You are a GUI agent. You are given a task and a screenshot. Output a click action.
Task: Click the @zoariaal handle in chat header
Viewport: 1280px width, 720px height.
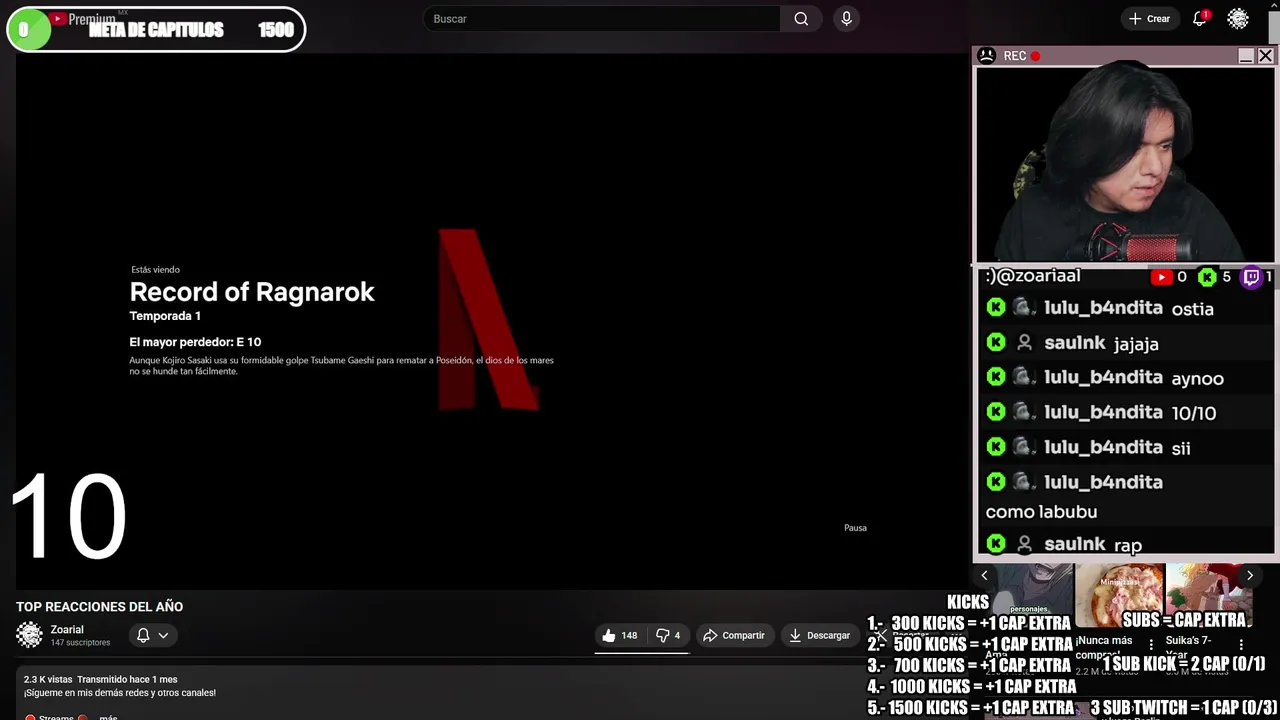tap(1033, 276)
